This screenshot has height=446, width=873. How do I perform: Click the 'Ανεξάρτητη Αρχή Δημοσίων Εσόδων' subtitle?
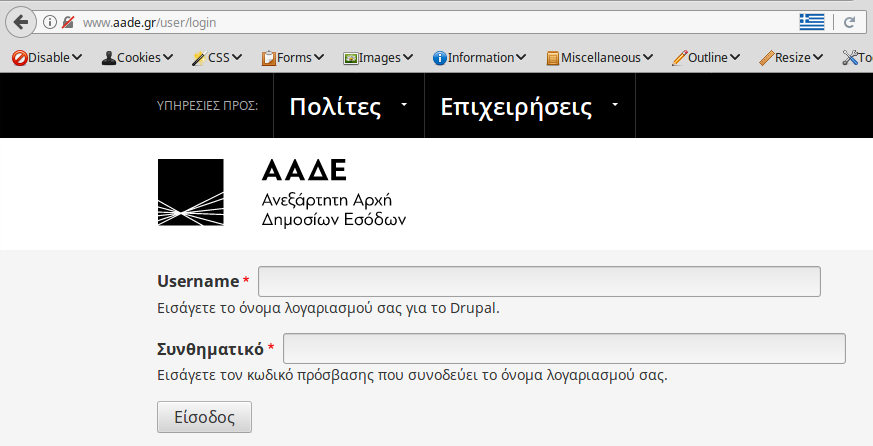[333, 210]
